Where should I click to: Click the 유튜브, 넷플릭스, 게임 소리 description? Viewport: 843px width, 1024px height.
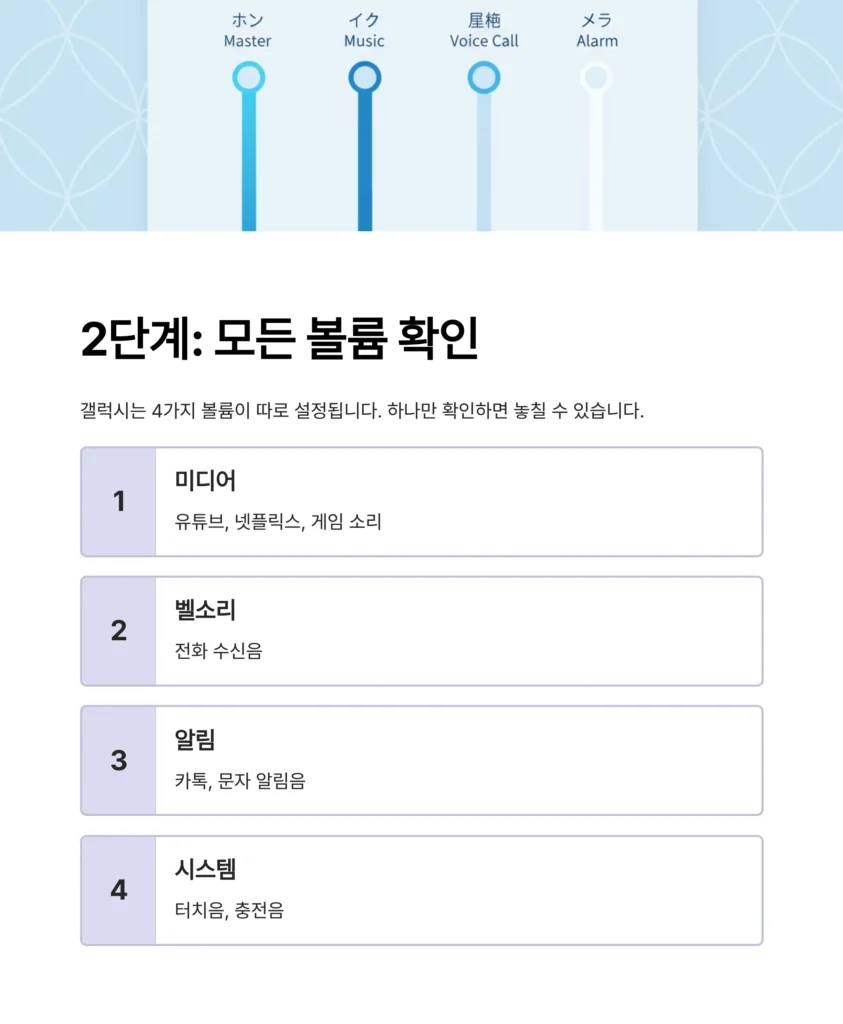(x=278, y=522)
